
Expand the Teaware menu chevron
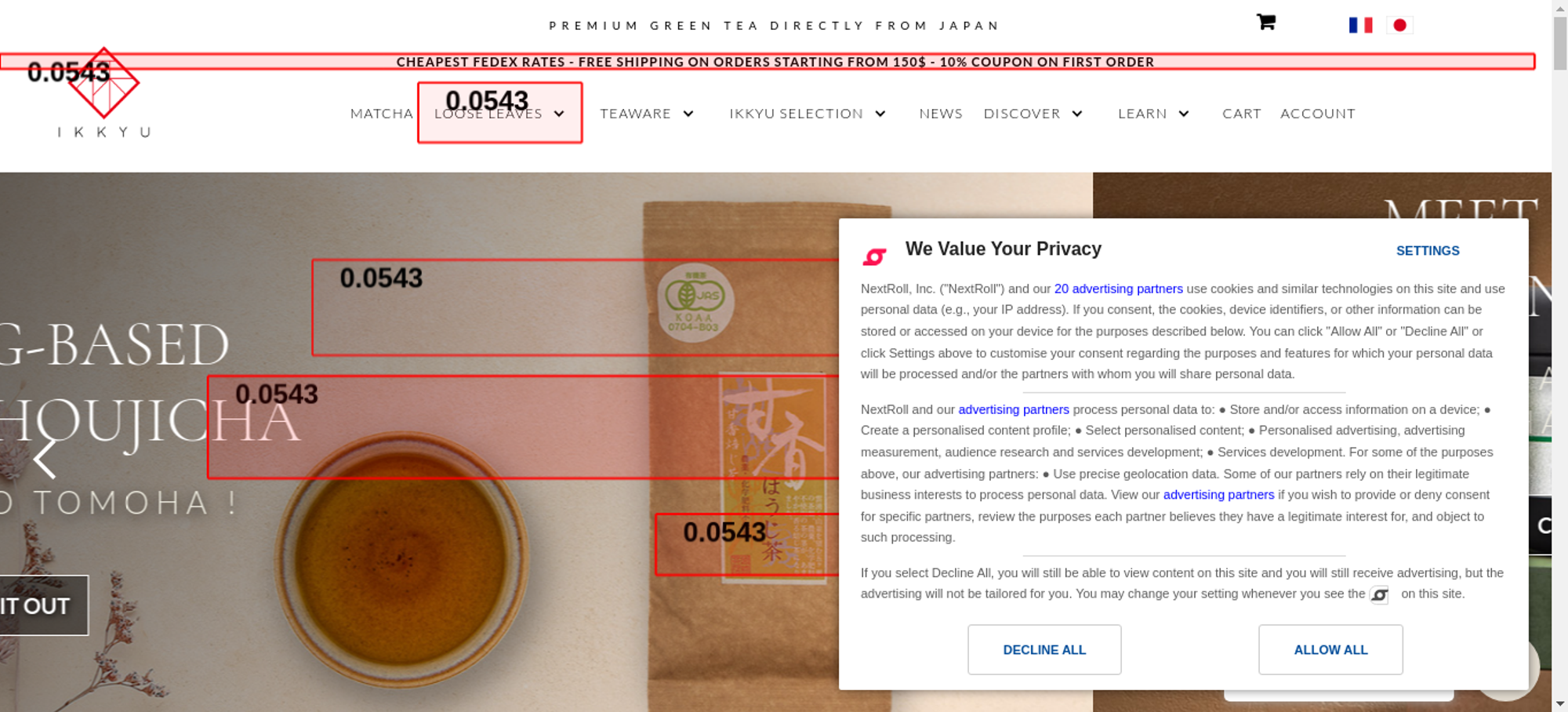click(688, 114)
